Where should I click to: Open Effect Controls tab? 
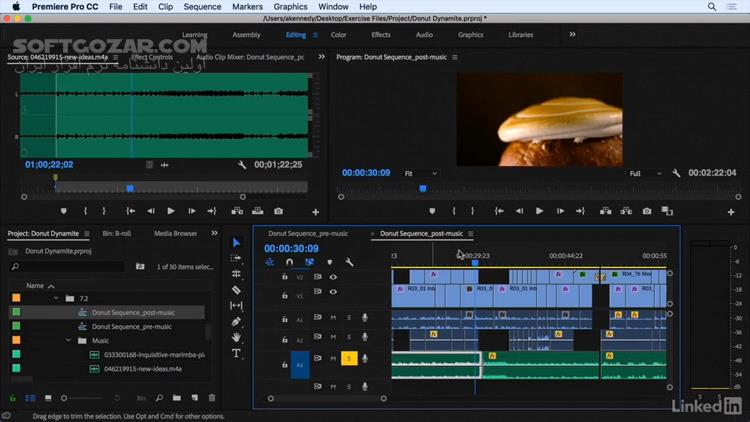click(152, 57)
